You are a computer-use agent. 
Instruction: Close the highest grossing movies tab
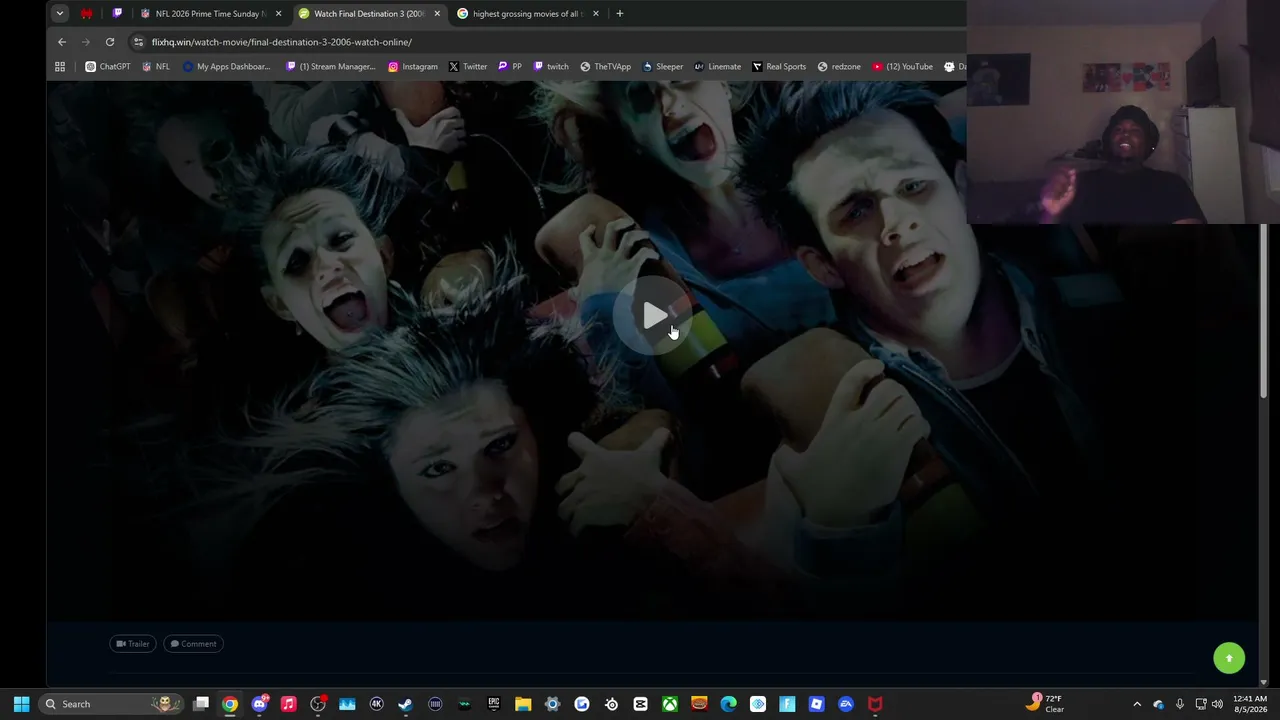click(596, 14)
